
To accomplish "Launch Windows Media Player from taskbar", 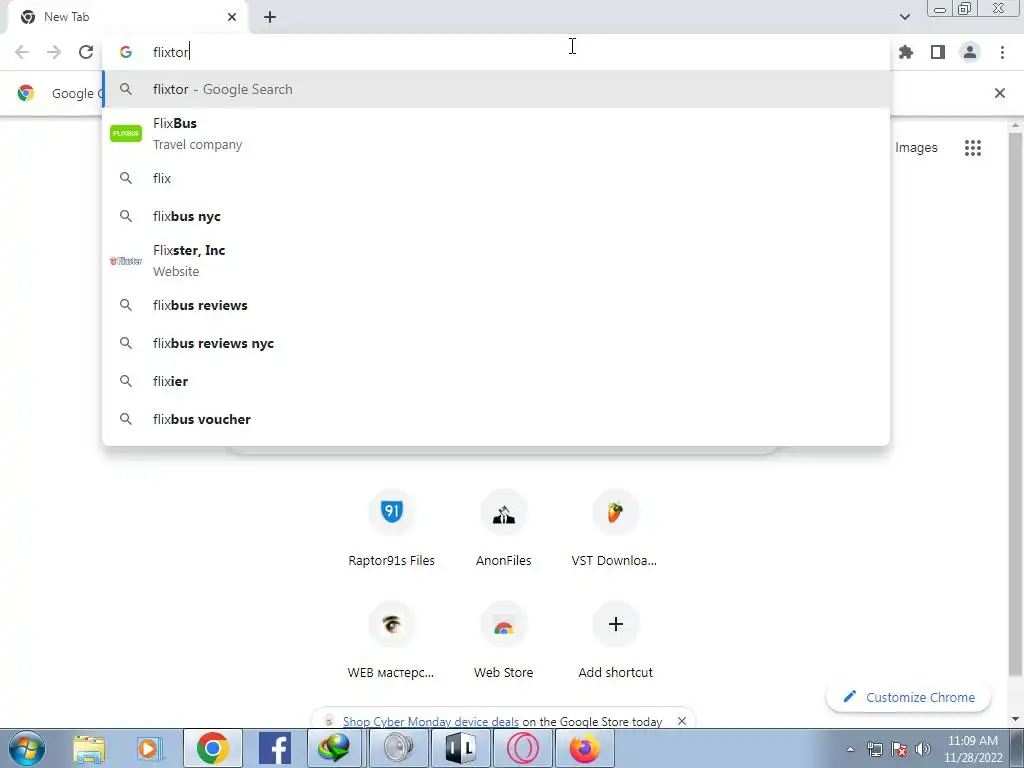I will [x=150, y=748].
